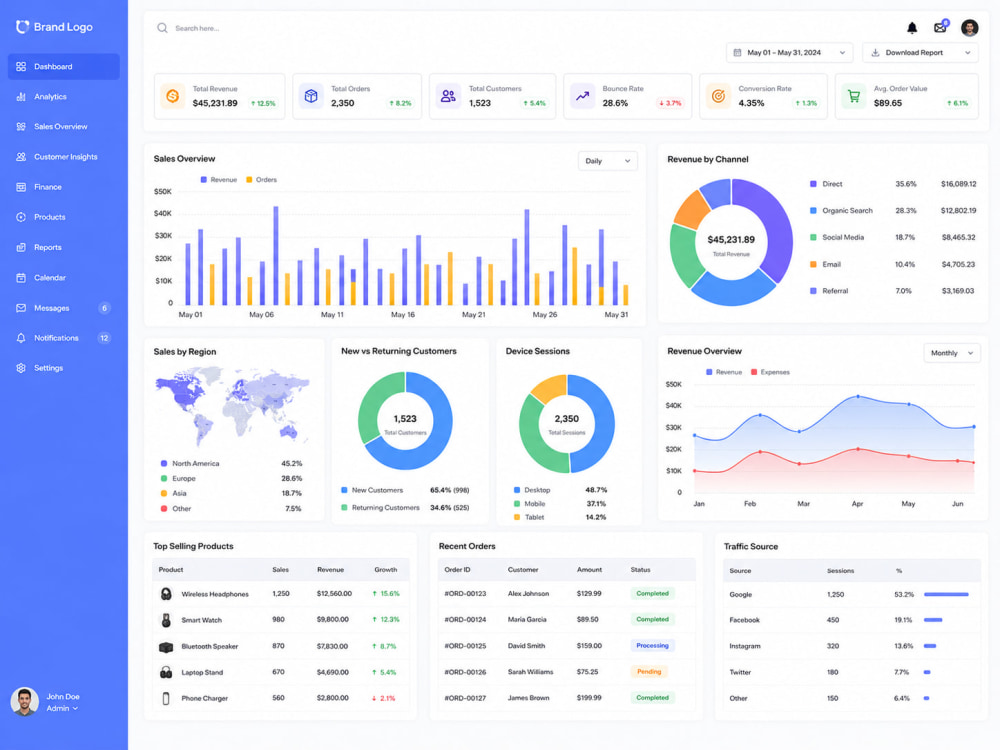Click the Messages envelope icon in sidebar
This screenshot has height=750, width=1000.
(21, 308)
